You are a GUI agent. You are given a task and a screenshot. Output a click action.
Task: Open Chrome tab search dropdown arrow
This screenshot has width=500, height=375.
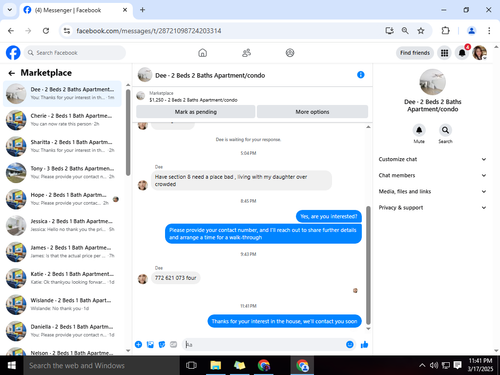click(10, 10)
